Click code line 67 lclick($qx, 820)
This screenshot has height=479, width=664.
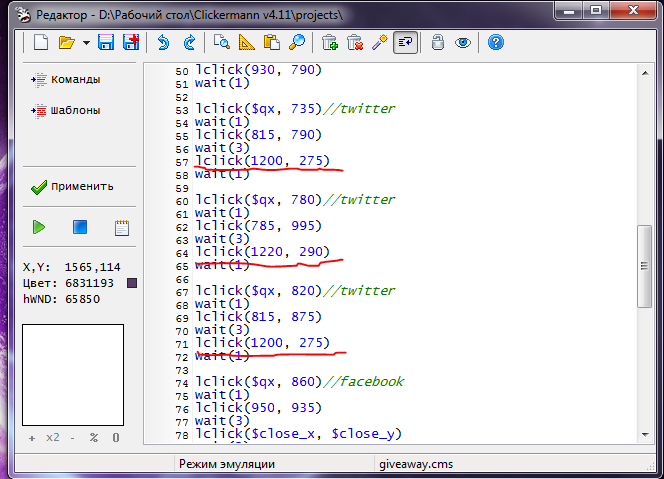point(258,291)
